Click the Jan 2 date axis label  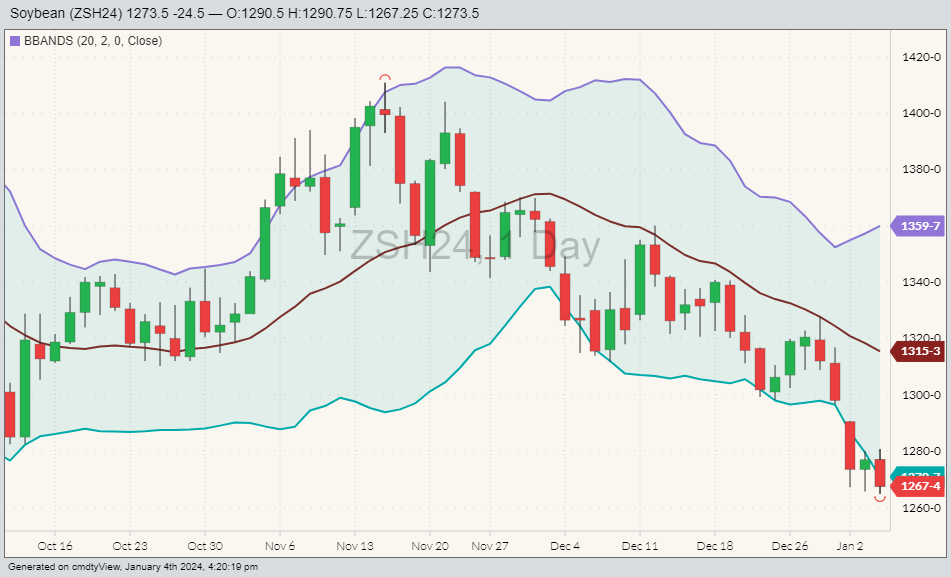pyautogui.click(x=850, y=546)
